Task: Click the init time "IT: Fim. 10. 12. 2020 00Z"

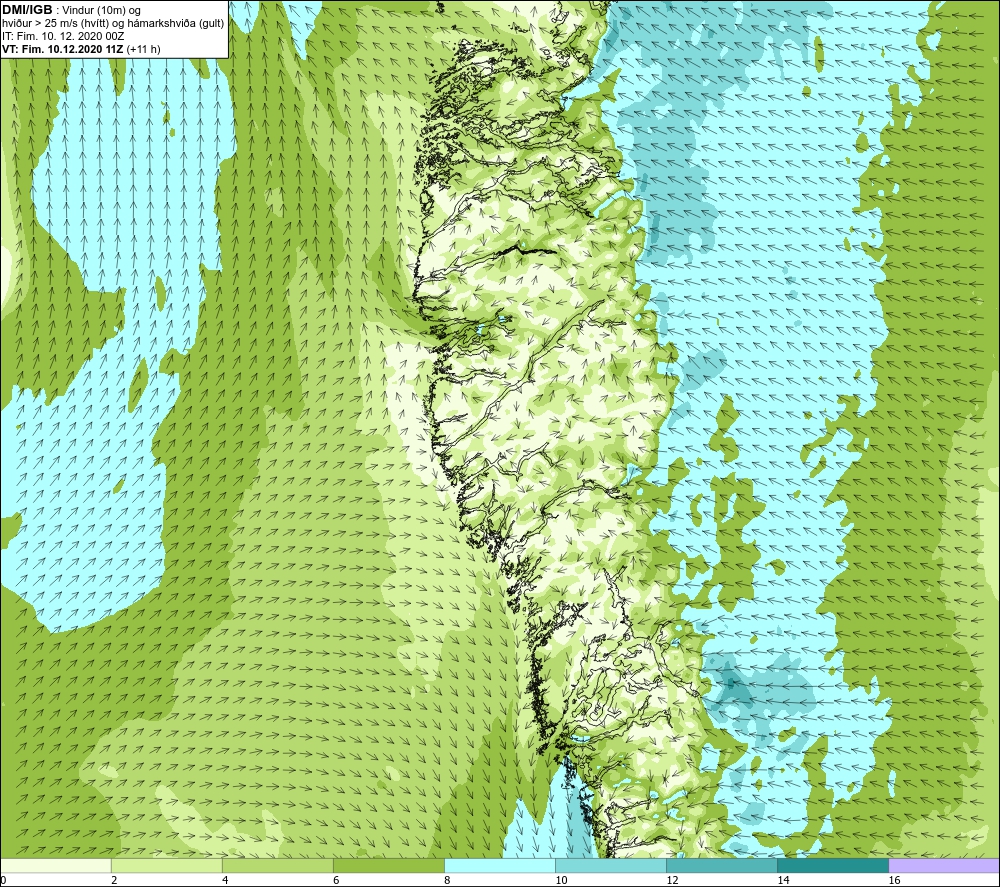Action: pos(63,36)
